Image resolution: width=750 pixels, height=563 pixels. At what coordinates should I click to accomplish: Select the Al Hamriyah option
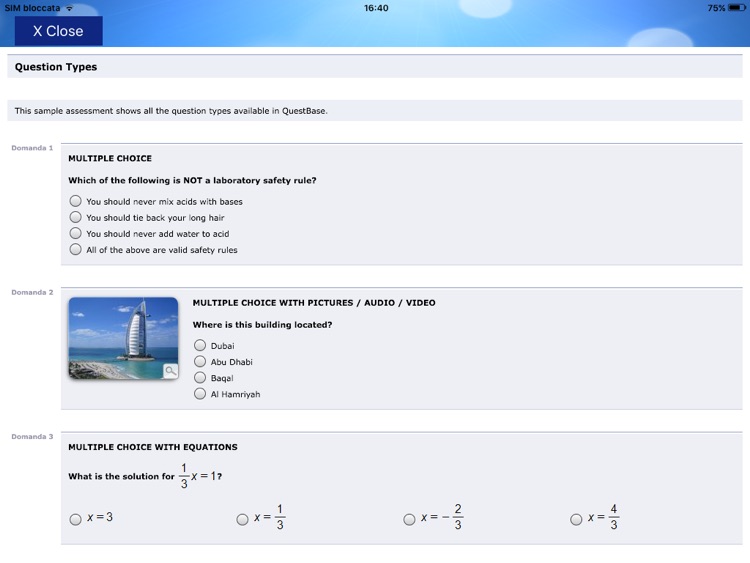click(x=200, y=394)
